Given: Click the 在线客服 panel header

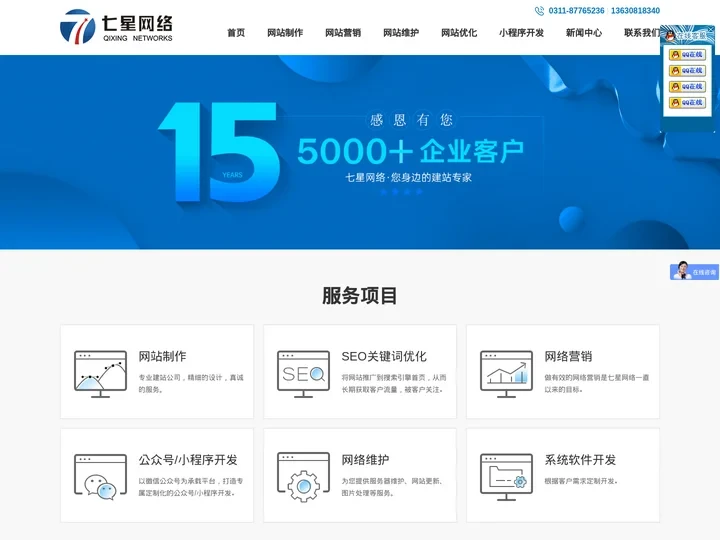Looking at the screenshot, I should coord(687,35).
